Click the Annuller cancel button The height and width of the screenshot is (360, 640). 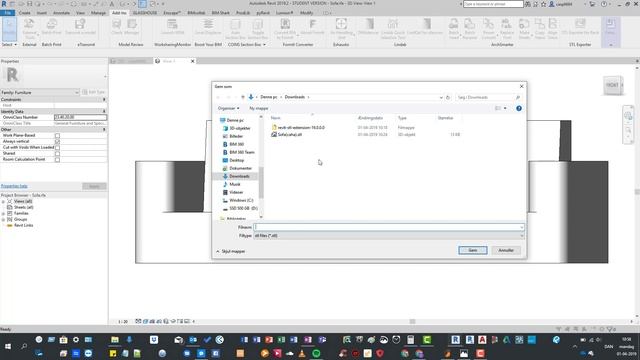506,250
